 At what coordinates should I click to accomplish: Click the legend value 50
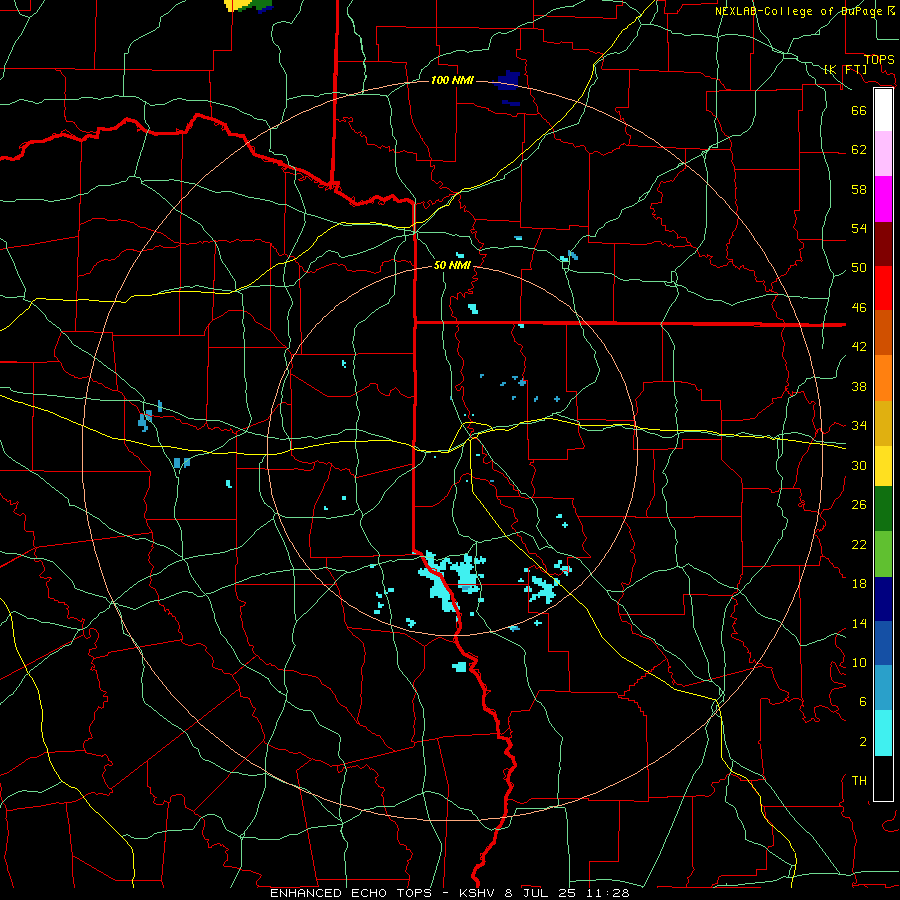(x=859, y=268)
